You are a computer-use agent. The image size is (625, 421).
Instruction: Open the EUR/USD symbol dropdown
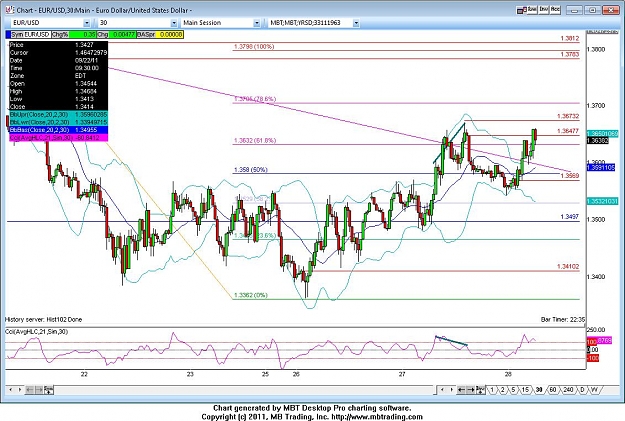[86, 23]
